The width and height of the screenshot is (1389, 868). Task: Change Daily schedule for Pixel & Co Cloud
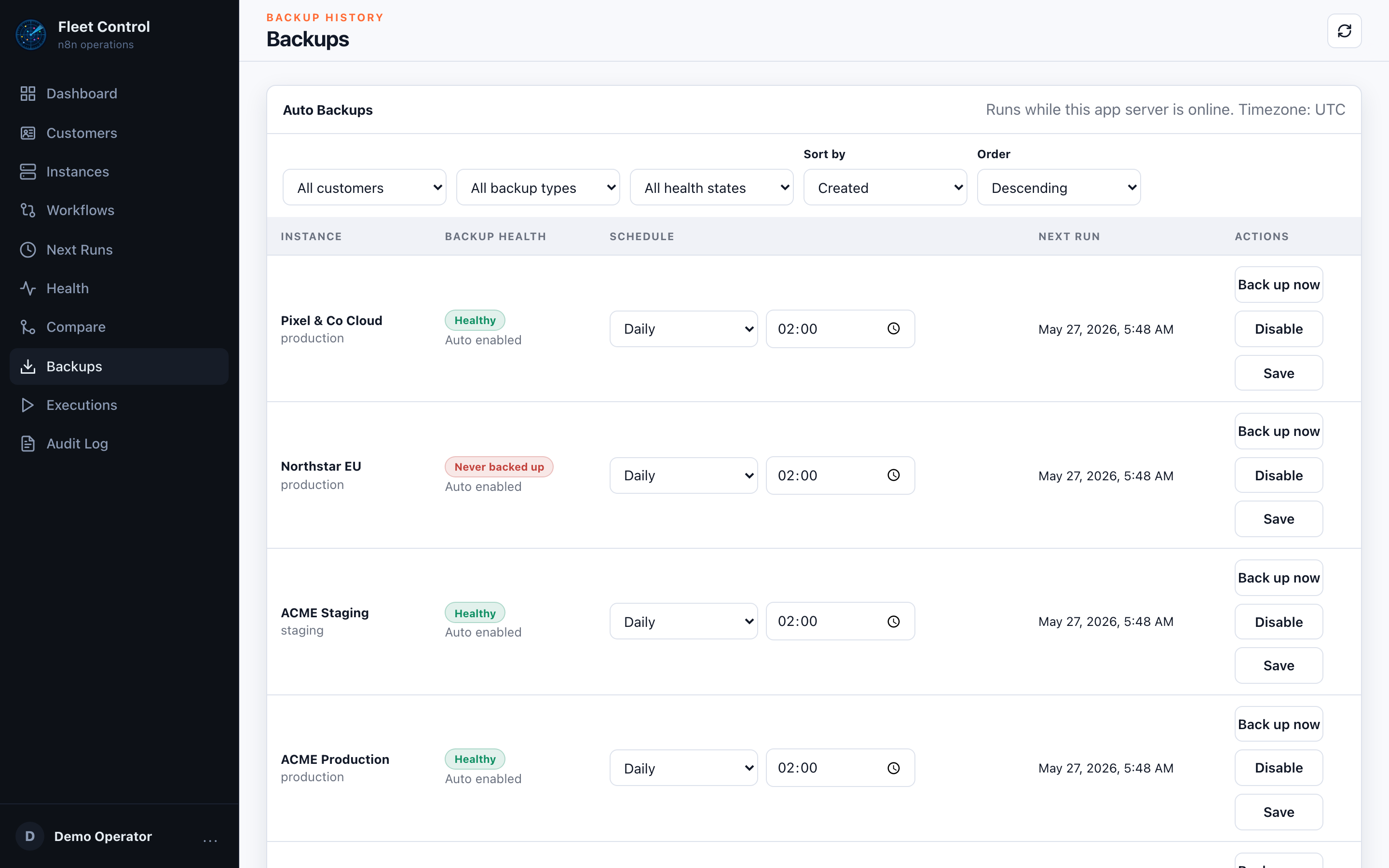point(683,329)
